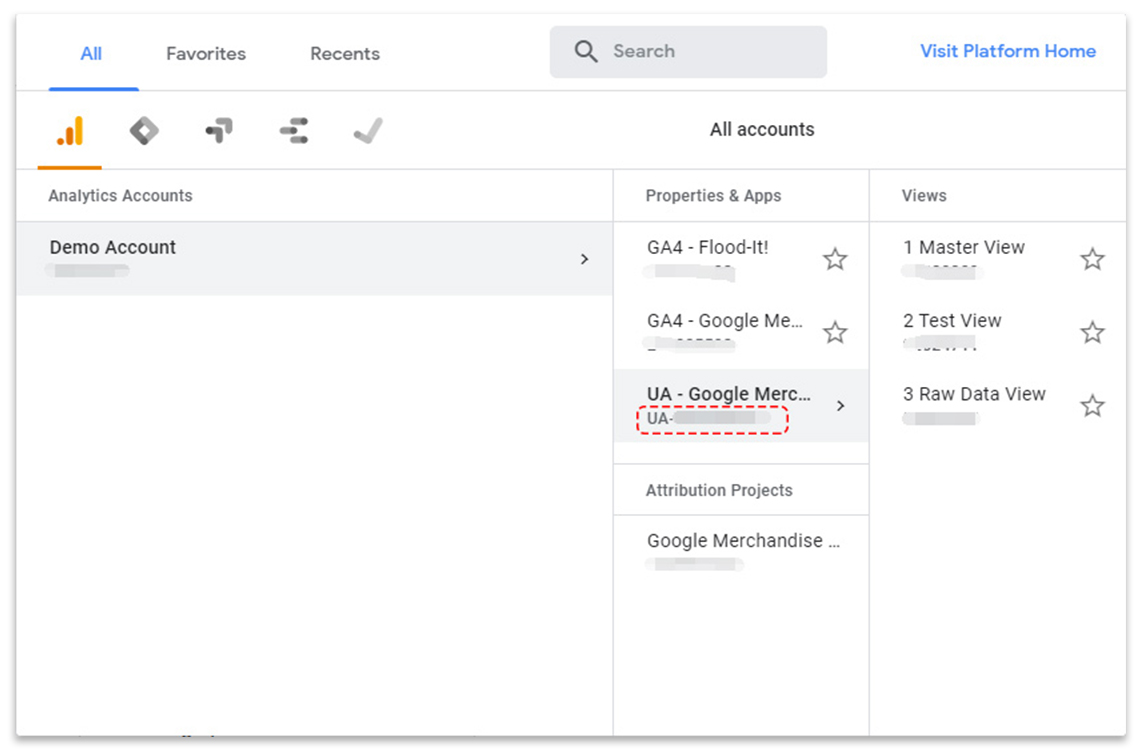Select the Tag Manager product icon
This screenshot has height=750, width=1140.
[x=144, y=131]
